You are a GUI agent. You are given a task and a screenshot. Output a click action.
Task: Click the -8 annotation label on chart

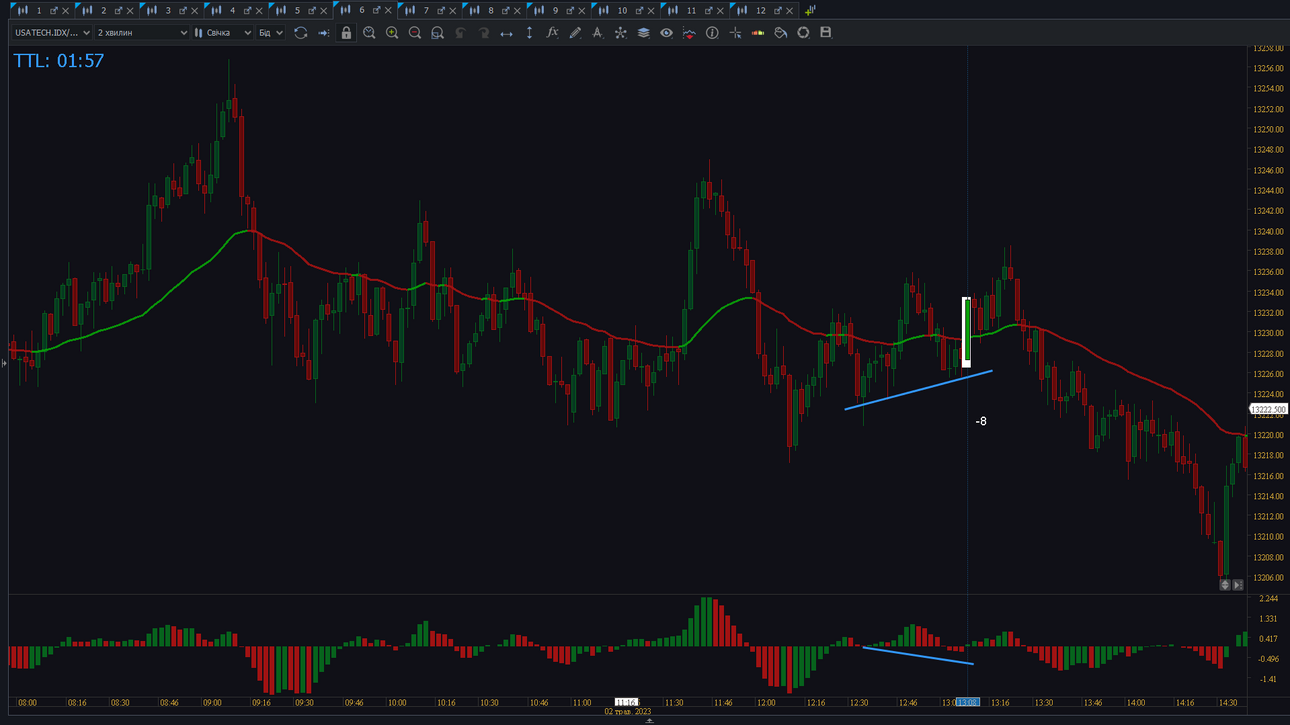pyautogui.click(x=981, y=422)
